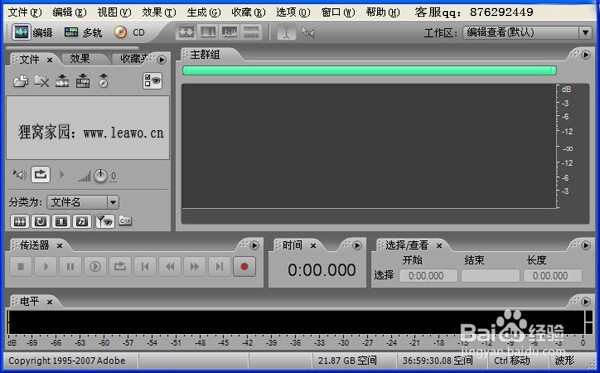Viewport: 600px width, 373px height.
Task: Open the 工作区 workspace dropdown
Action: pyautogui.click(x=527, y=33)
